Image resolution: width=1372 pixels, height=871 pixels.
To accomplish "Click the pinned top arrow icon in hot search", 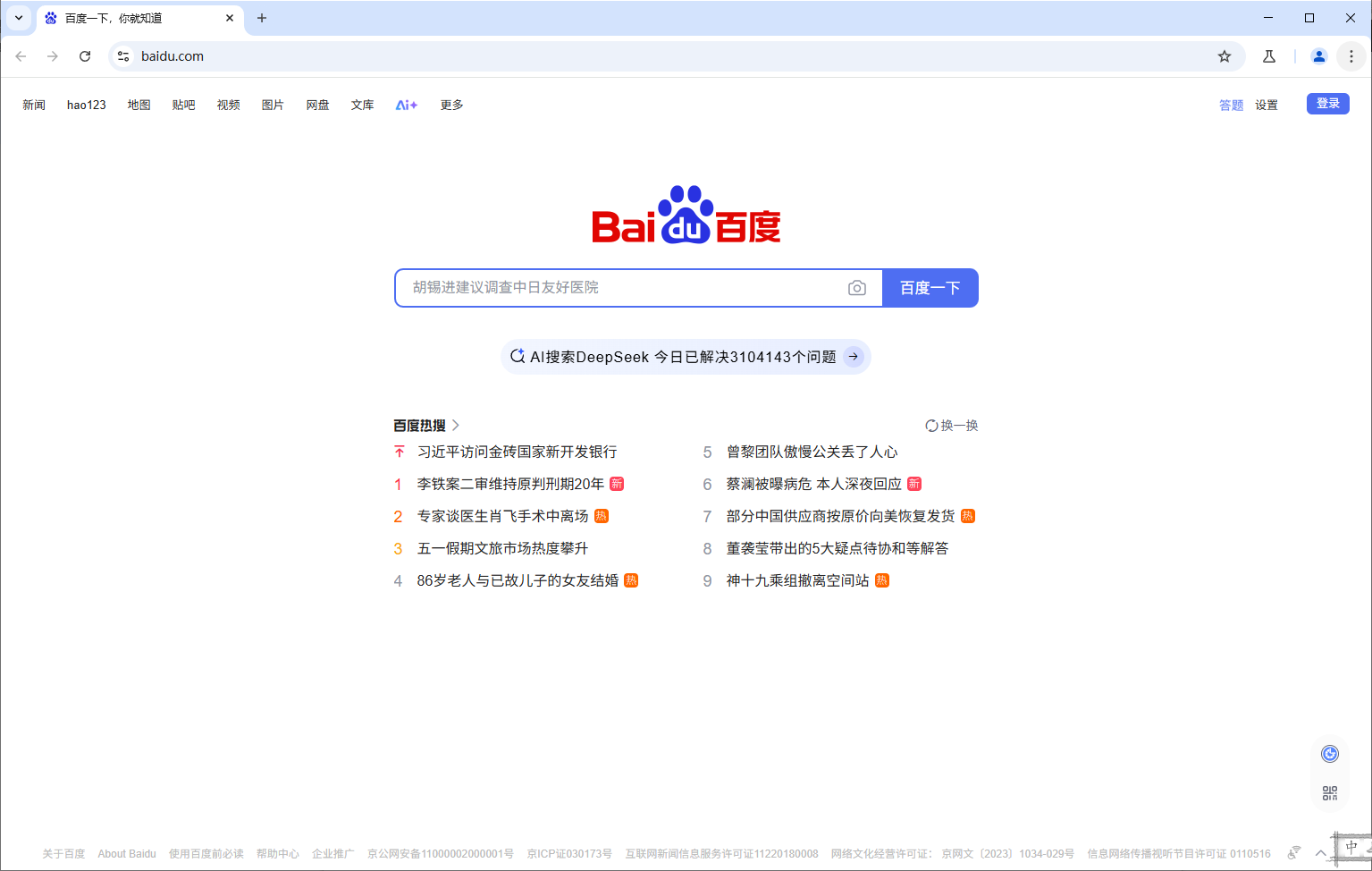I will click(399, 452).
